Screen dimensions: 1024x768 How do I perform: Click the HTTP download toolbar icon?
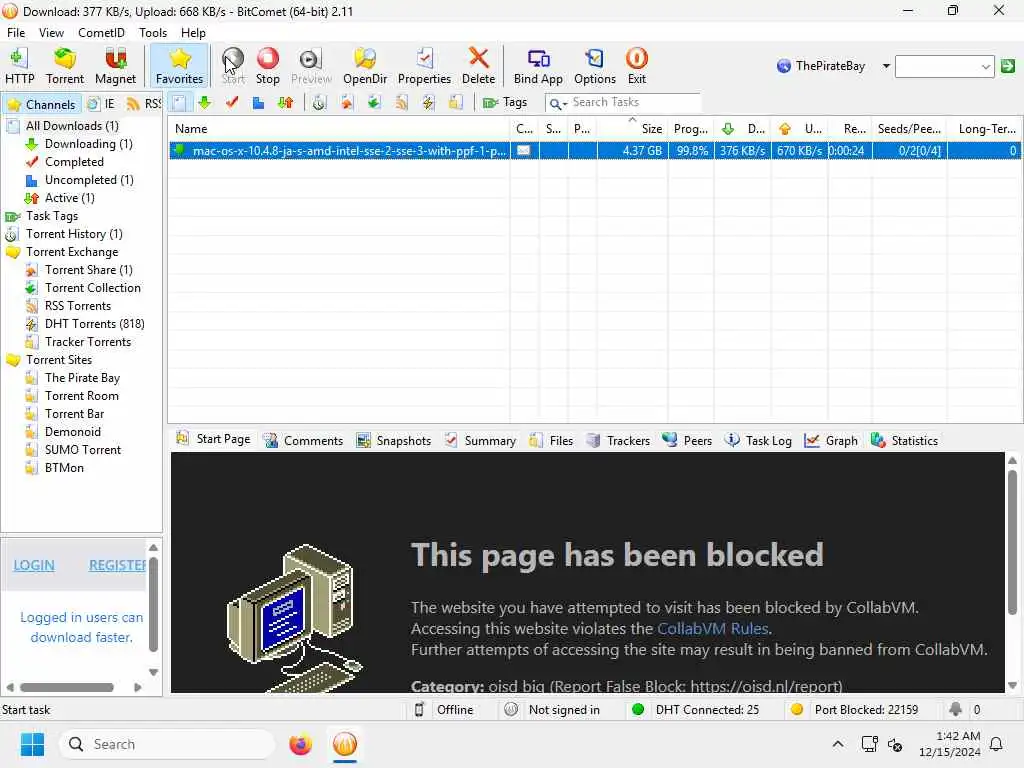(20, 66)
